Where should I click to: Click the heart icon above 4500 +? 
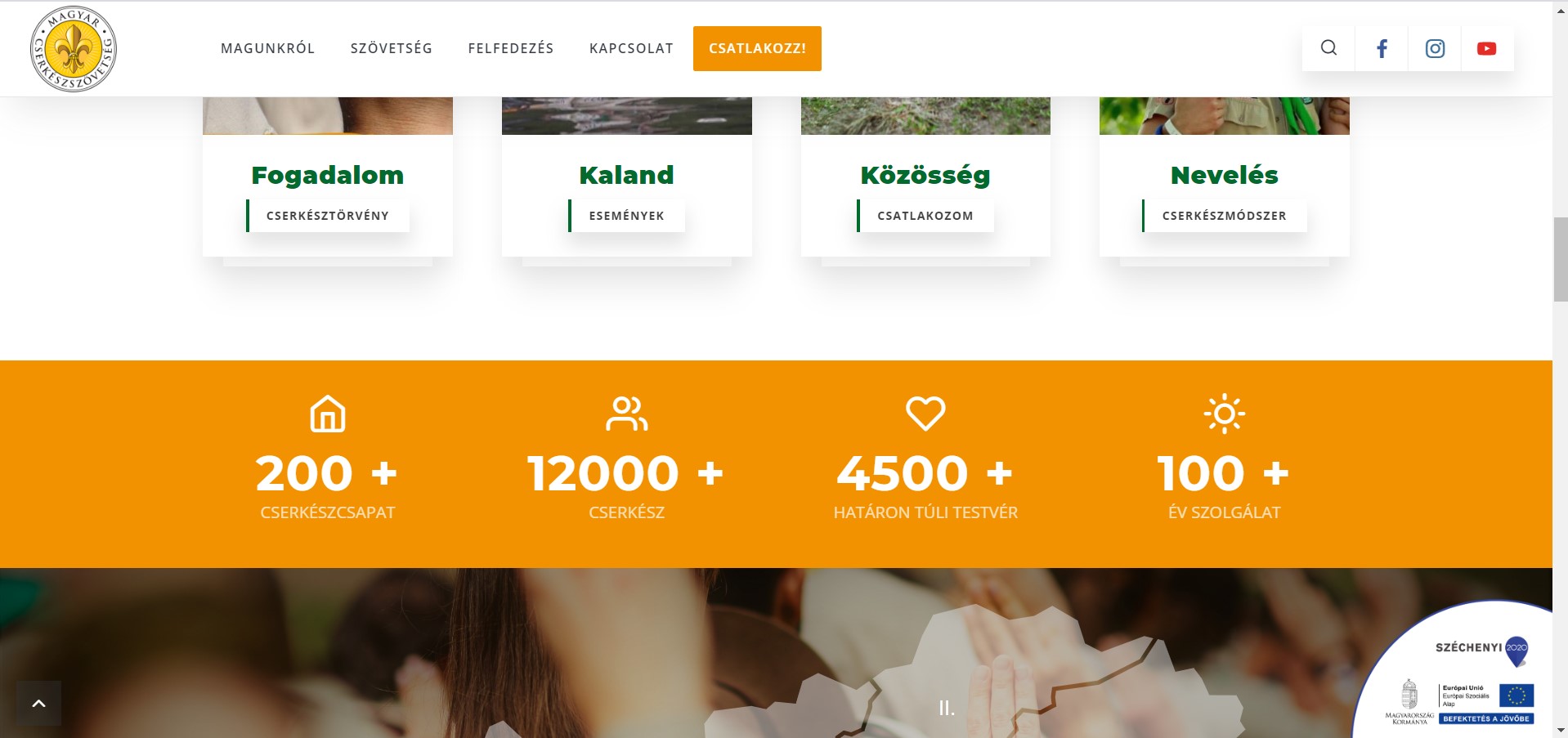click(x=925, y=414)
